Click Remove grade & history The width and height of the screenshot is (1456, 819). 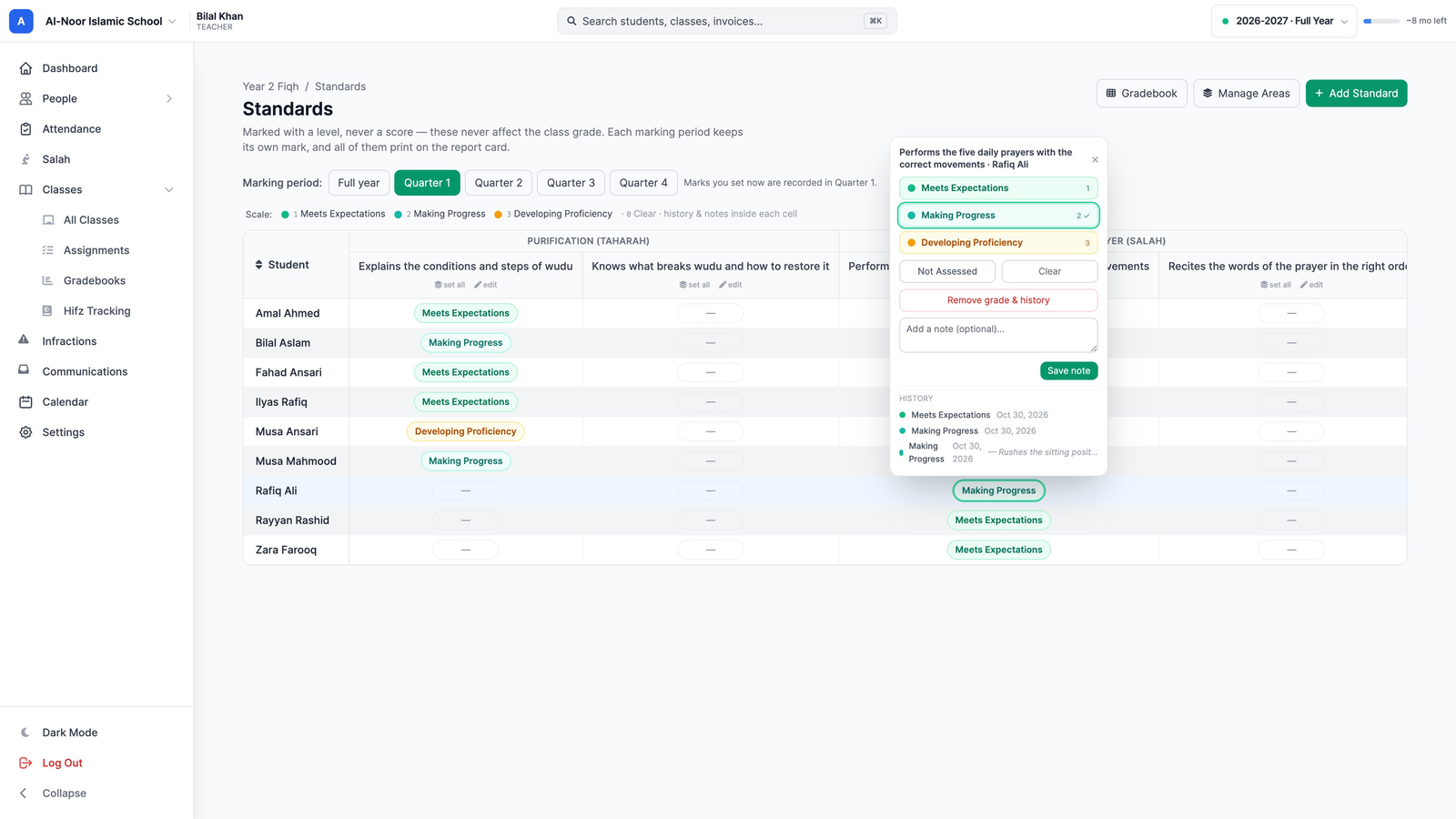(x=998, y=300)
